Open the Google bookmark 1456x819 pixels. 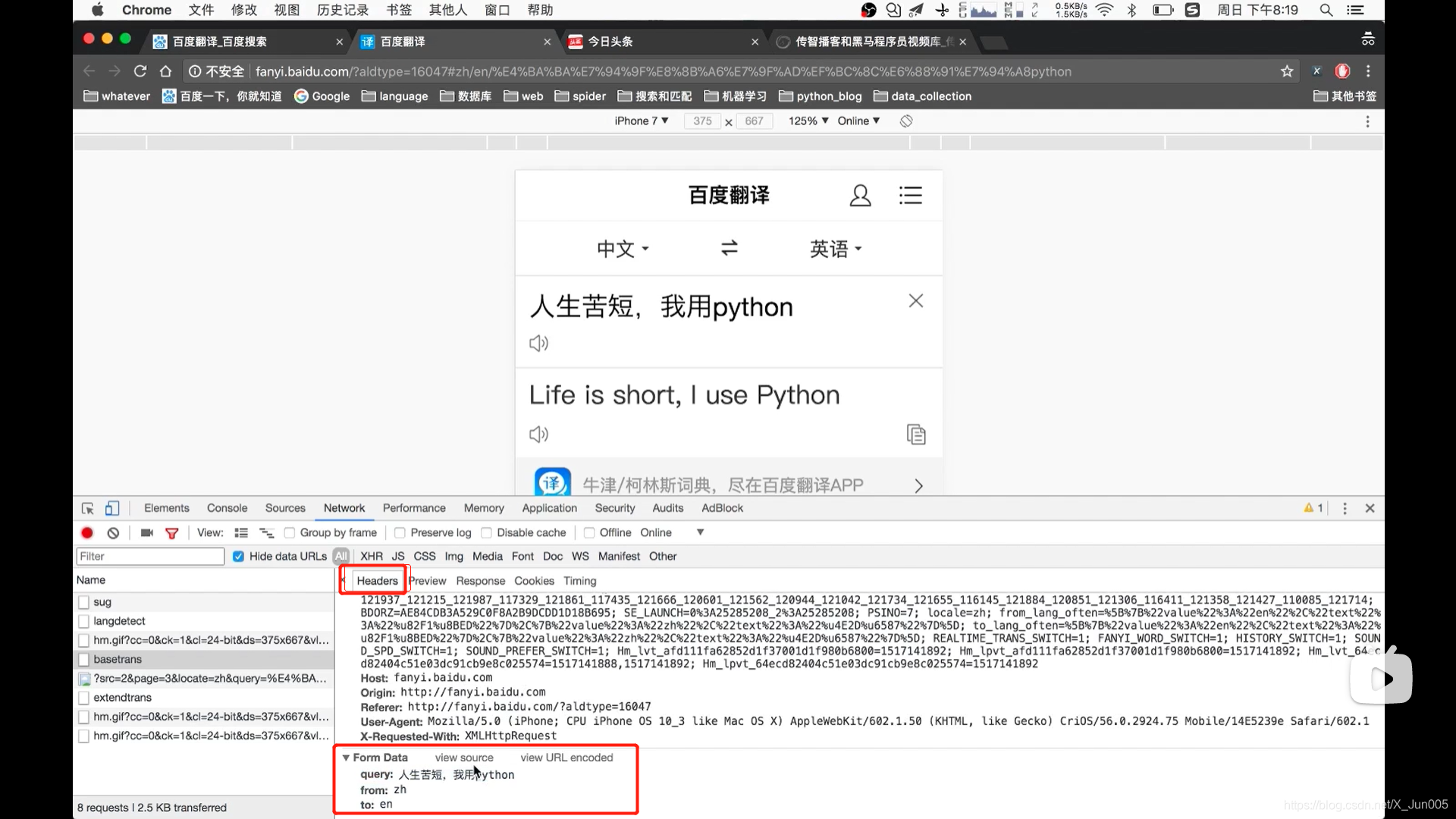[322, 96]
